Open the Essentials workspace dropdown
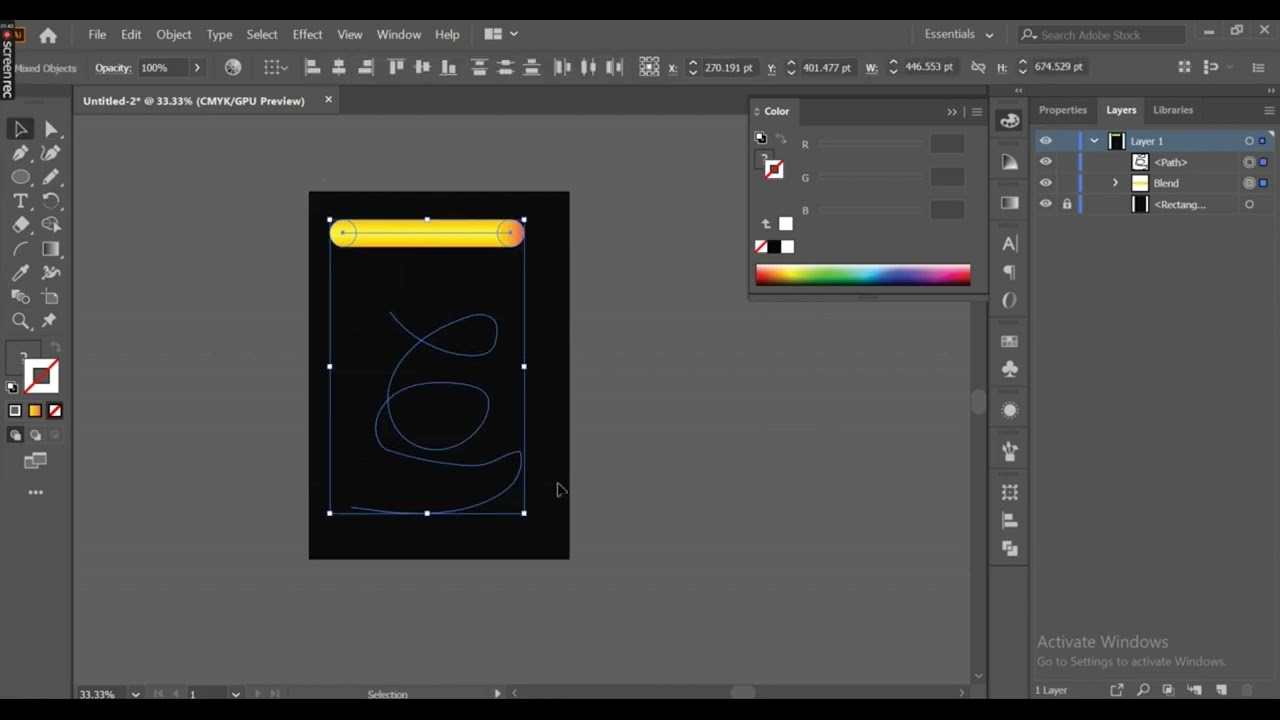 960,35
